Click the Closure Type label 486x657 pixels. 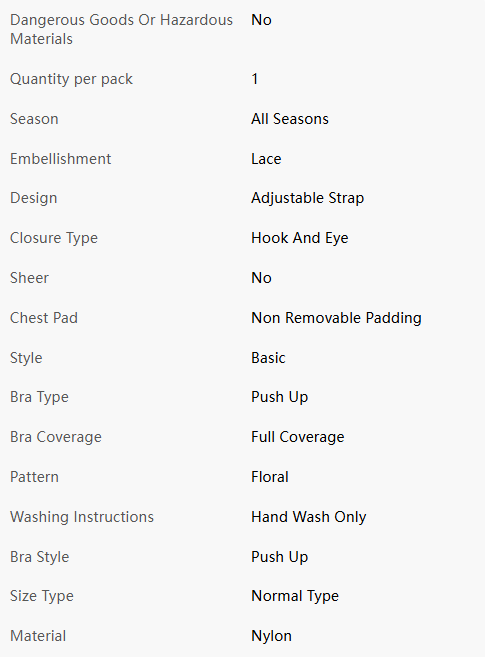pyautogui.click(x=54, y=238)
